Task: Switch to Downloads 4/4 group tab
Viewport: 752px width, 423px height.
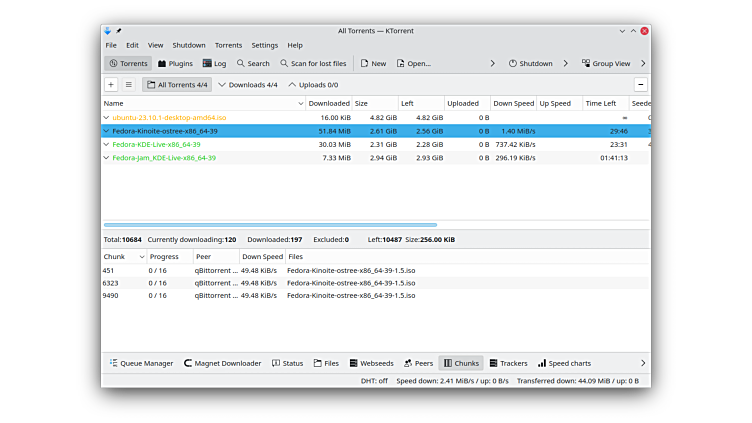Action: coord(247,85)
